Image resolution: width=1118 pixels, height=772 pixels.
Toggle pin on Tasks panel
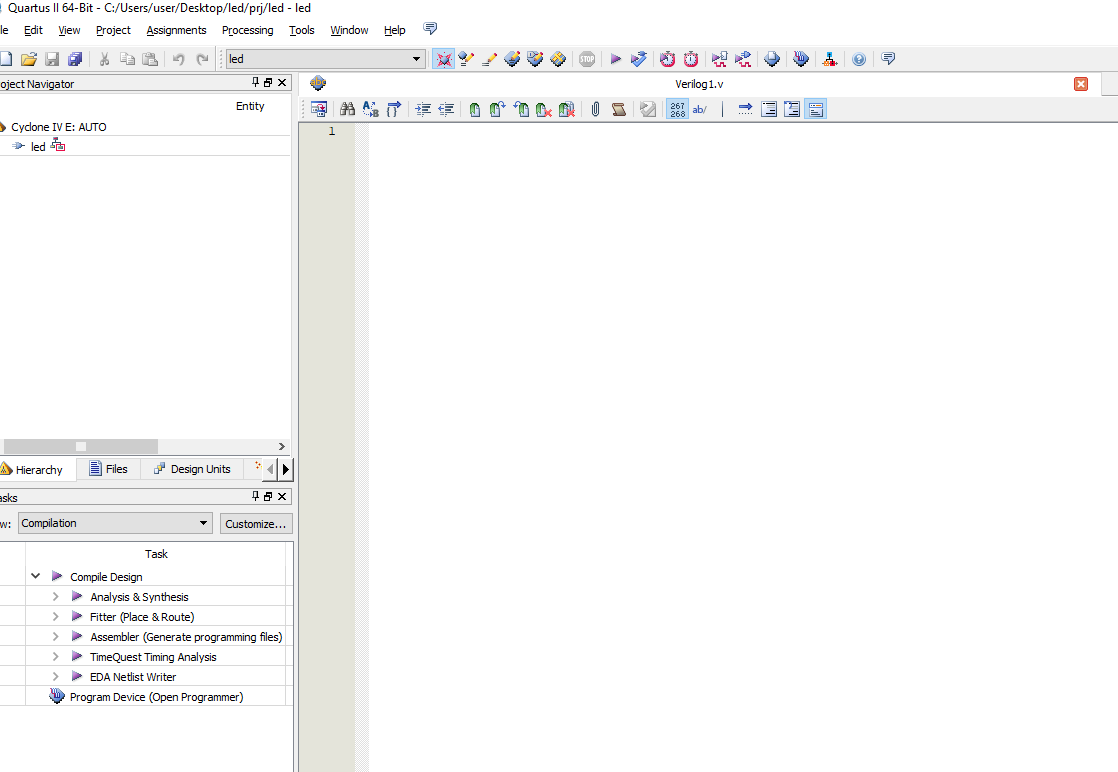point(255,496)
